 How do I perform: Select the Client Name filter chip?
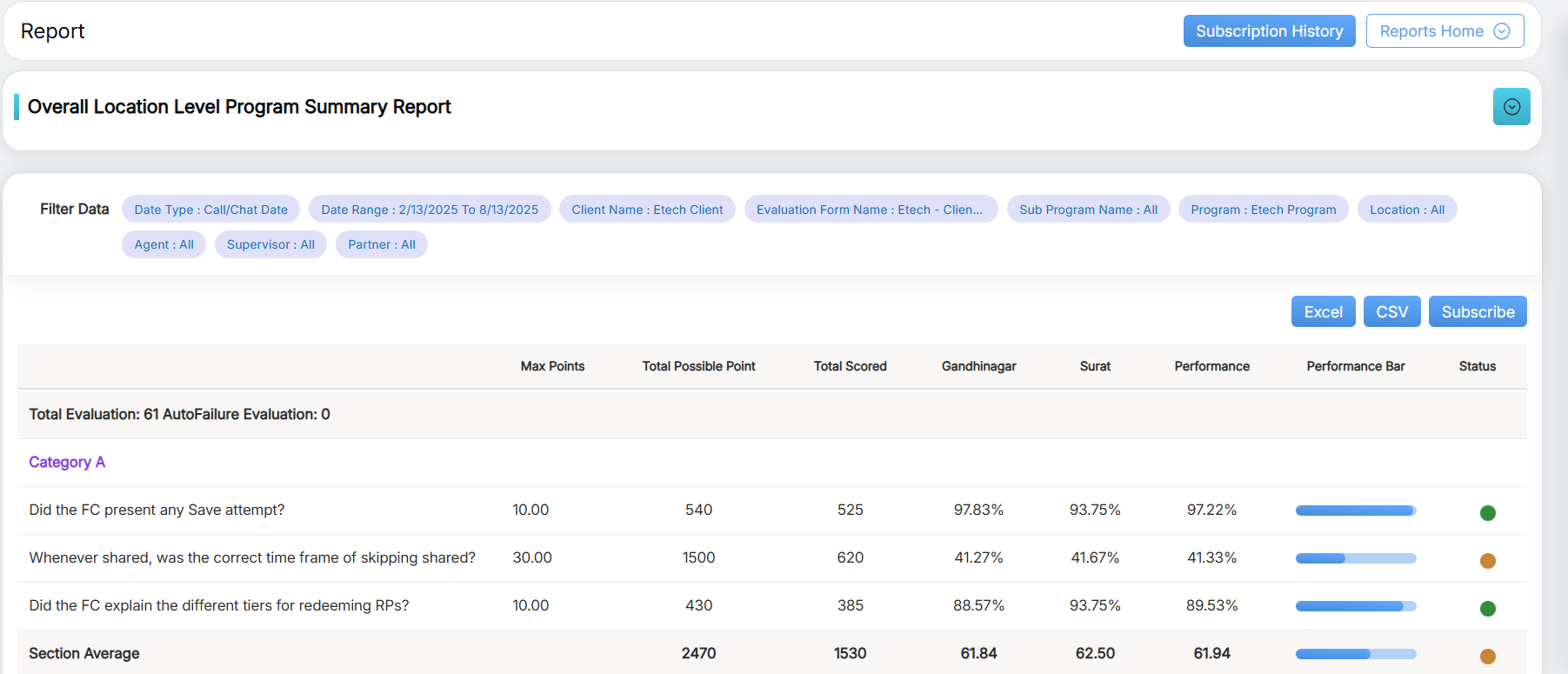click(647, 210)
